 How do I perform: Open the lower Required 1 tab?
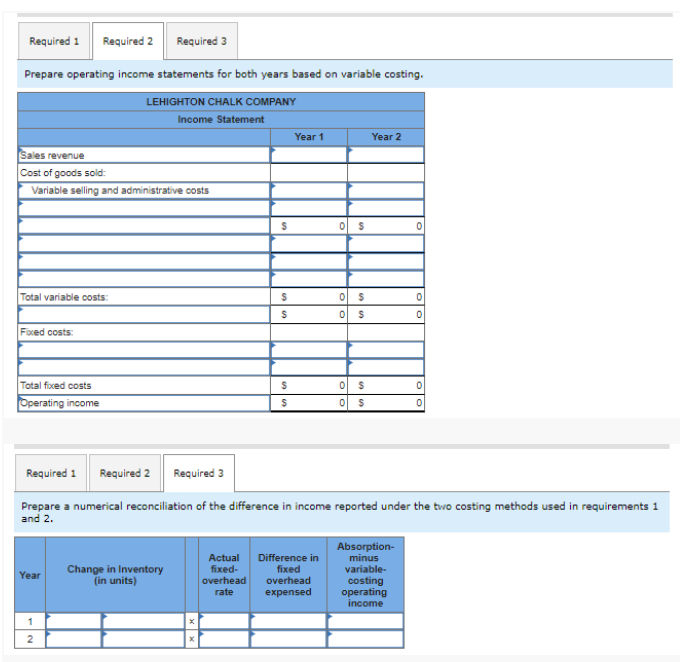point(51,473)
